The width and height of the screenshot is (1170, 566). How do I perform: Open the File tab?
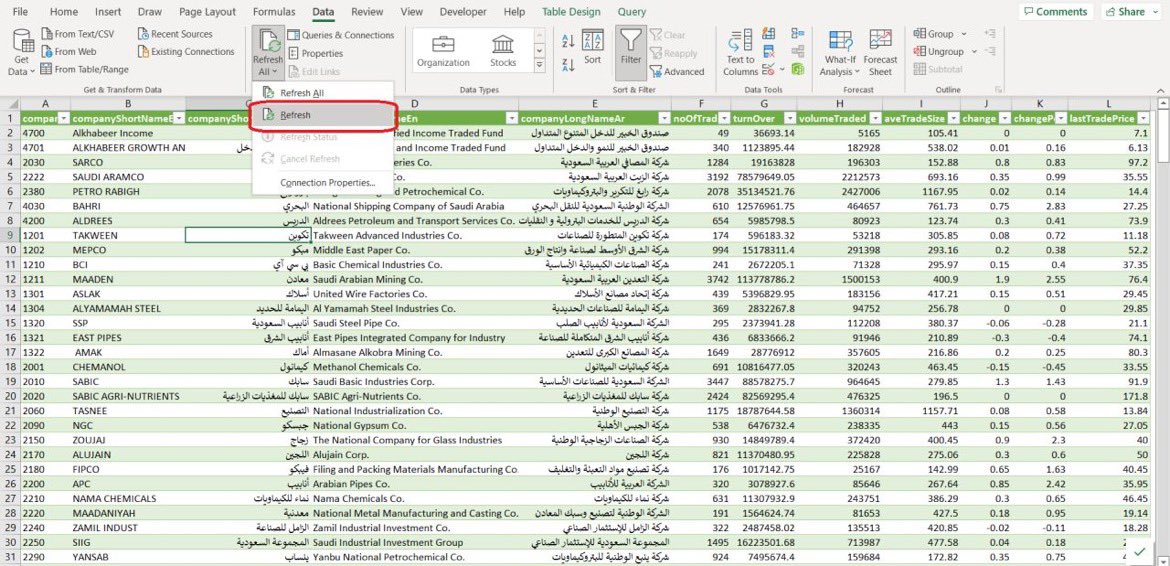(x=21, y=12)
